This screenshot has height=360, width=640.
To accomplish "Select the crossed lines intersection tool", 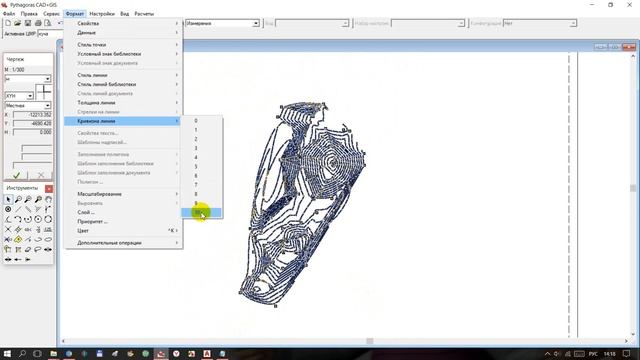I will 8,229.
